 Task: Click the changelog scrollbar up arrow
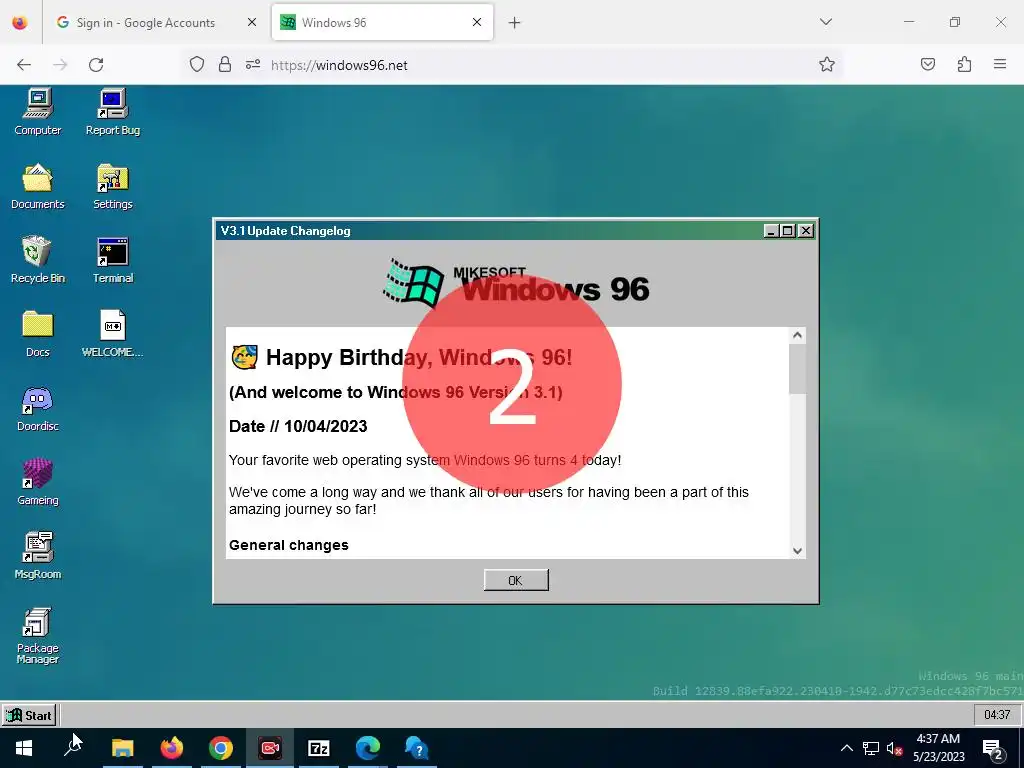[797, 336]
